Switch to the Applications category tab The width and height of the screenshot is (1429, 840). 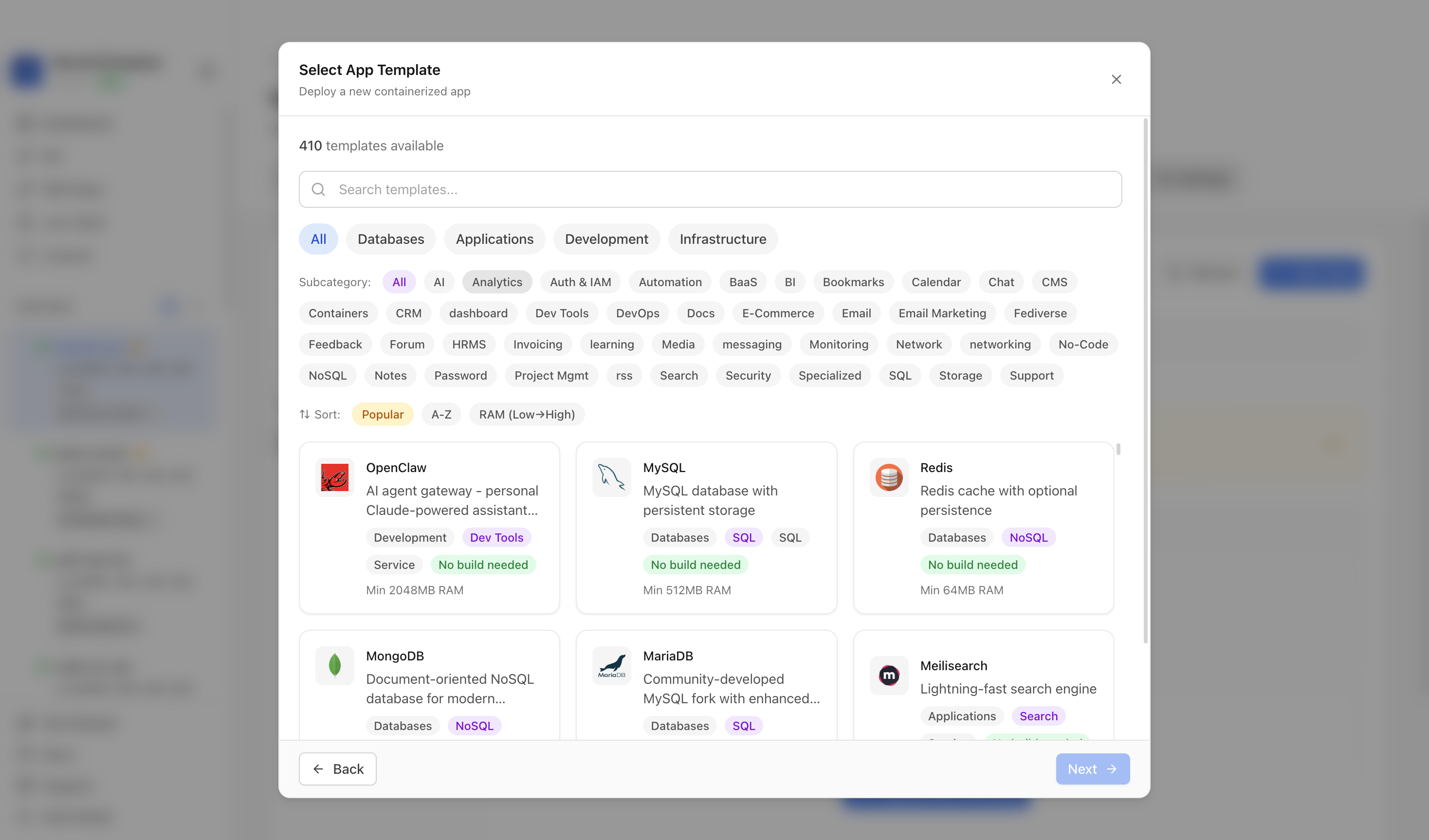pyautogui.click(x=495, y=239)
